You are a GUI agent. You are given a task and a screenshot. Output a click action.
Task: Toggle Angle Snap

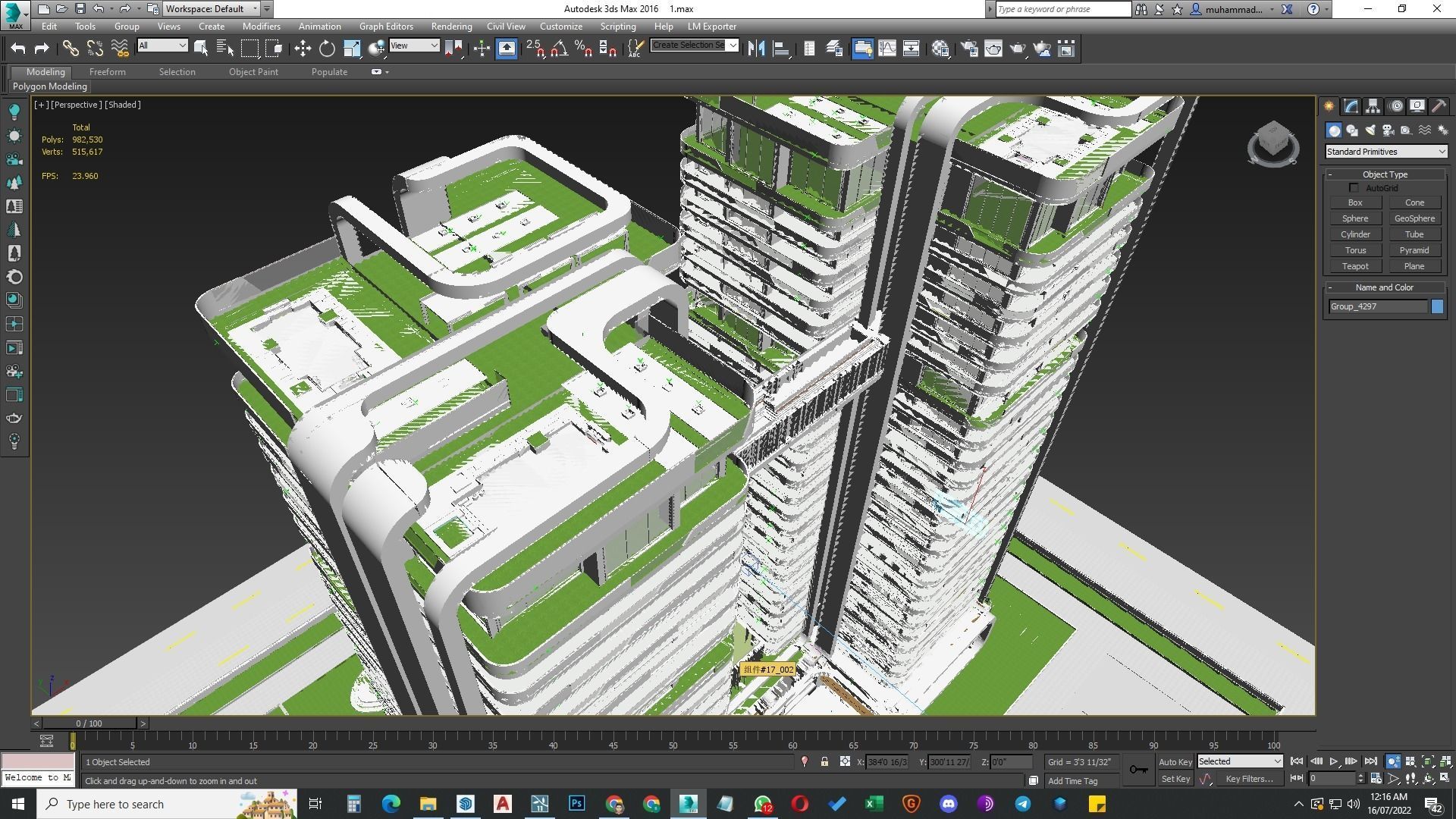tap(559, 49)
